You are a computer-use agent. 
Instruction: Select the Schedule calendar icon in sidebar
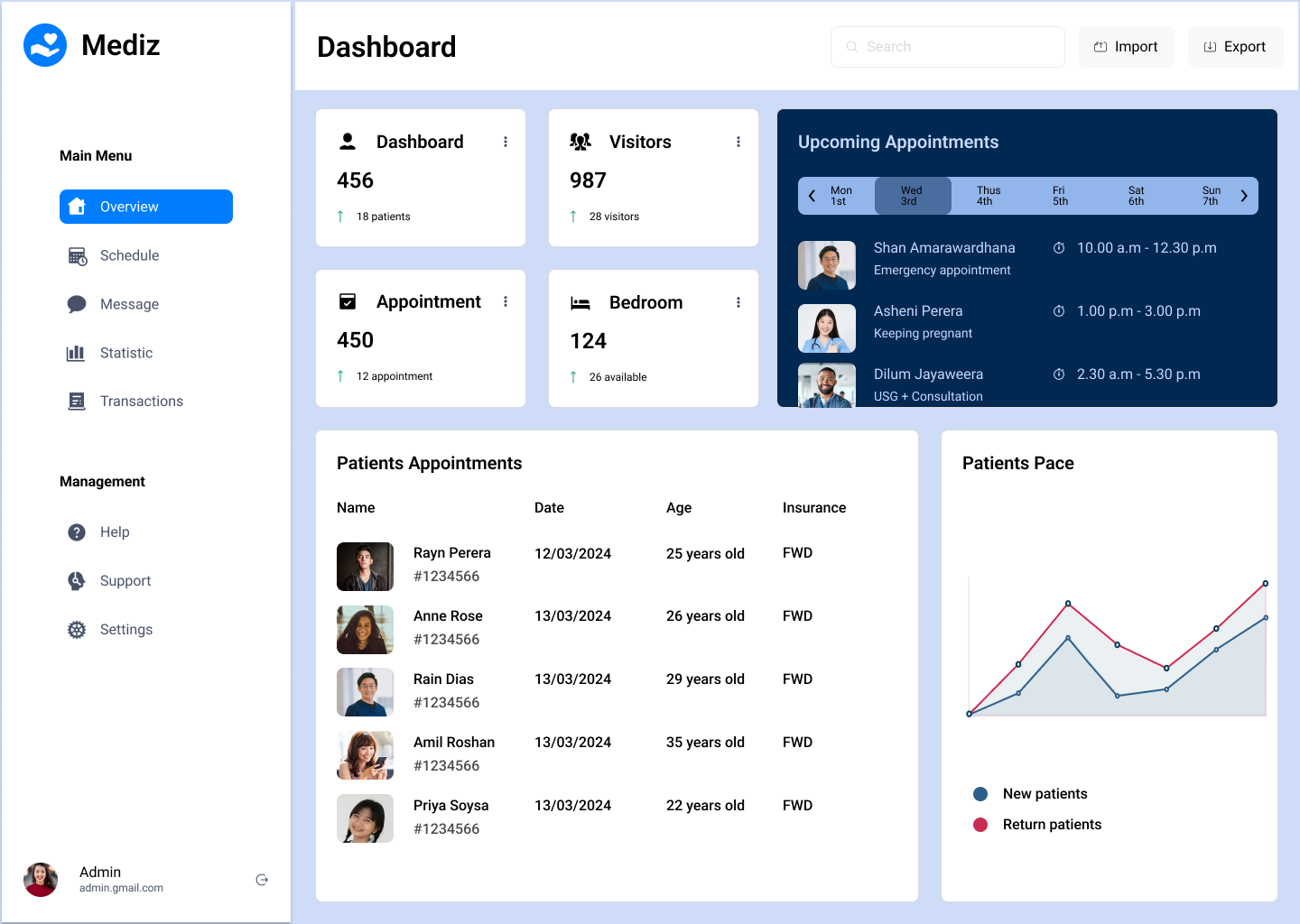pos(77,255)
